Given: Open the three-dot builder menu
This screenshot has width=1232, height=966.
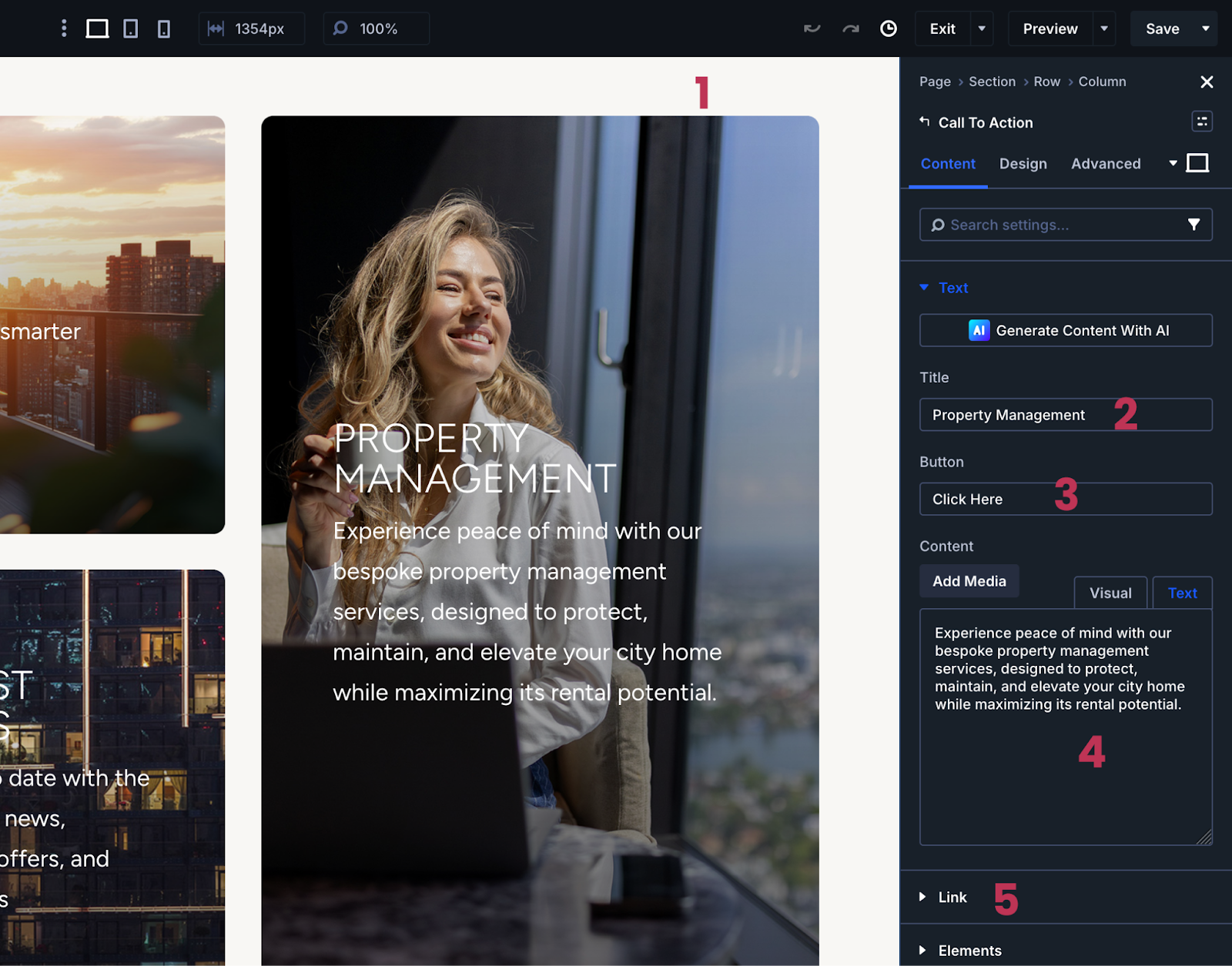Looking at the screenshot, I should pos(64,28).
